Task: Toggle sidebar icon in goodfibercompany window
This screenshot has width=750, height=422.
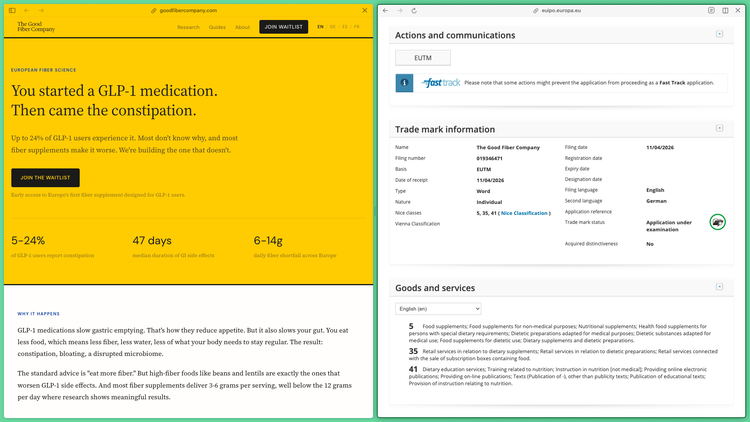Action: [12, 10]
